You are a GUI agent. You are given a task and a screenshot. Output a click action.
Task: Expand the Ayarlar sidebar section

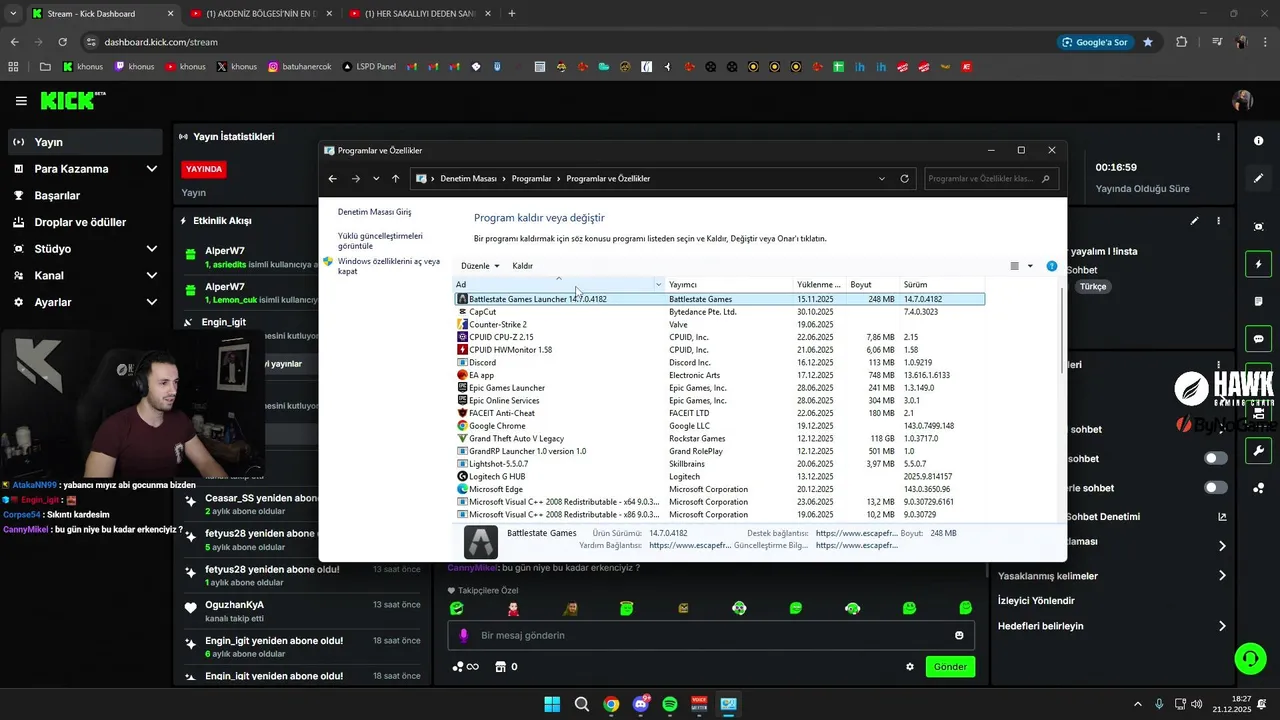152,302
